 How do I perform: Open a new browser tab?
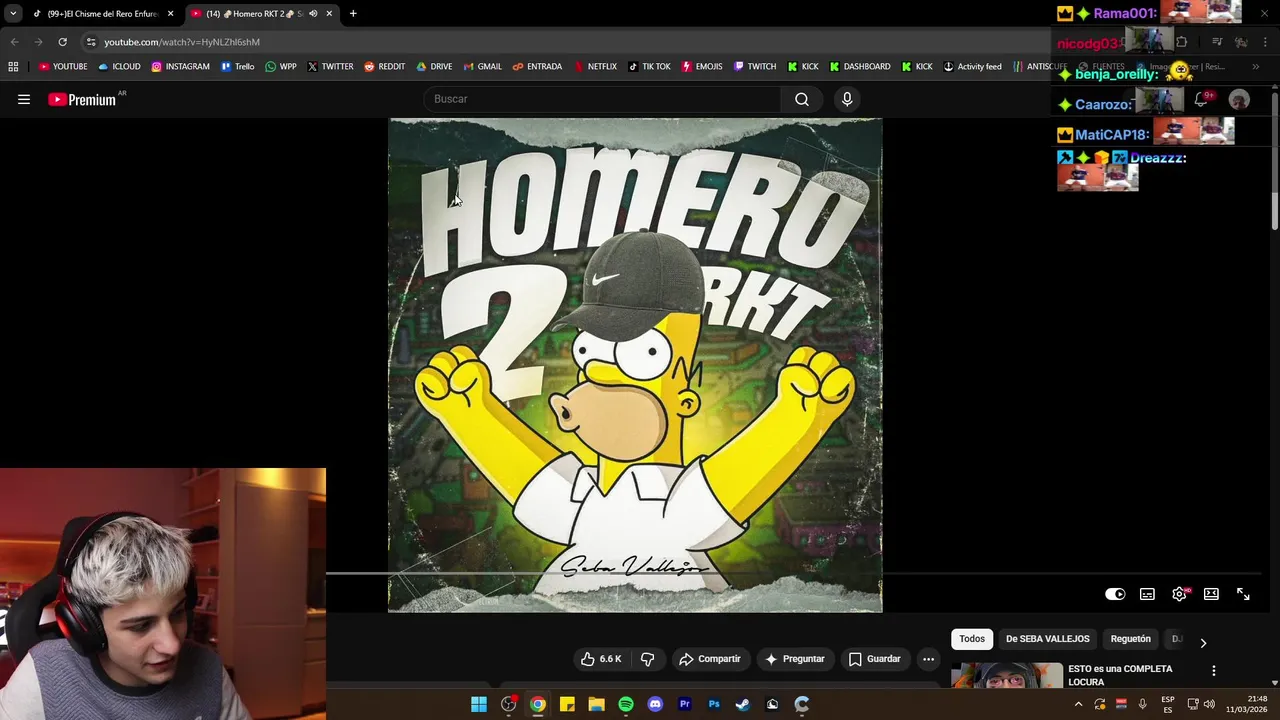(x=353, y=14)
